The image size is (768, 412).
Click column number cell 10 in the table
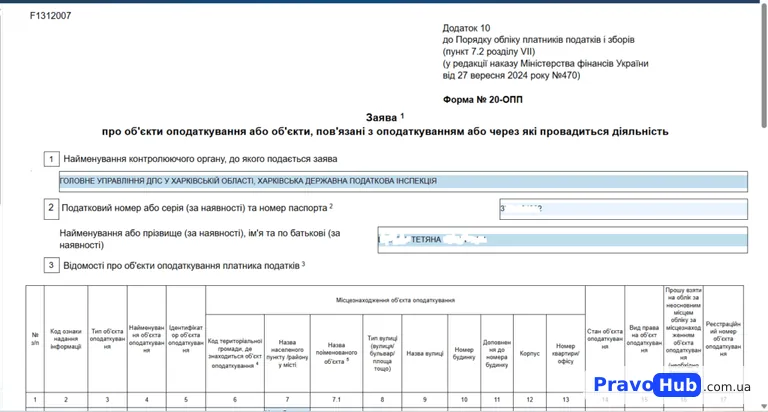464,399
